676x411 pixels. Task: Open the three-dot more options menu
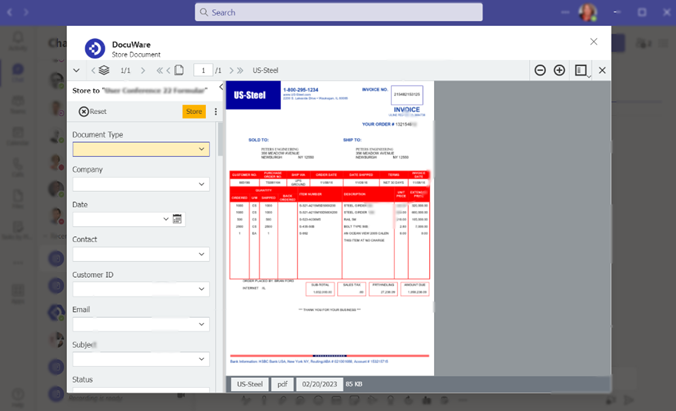[215, 112]
